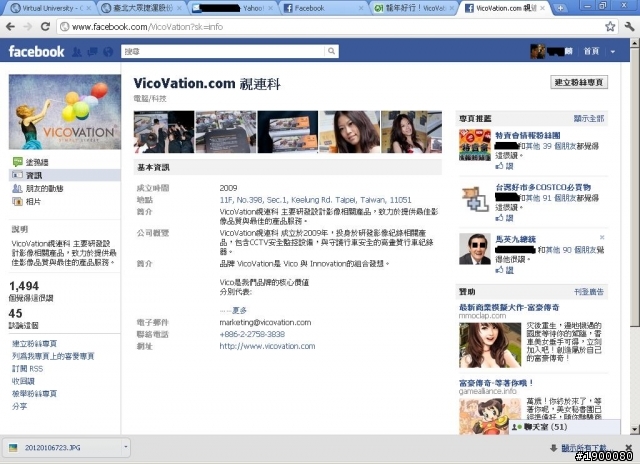Open the VicoVation balloon profile picture
The image size is (640, 464).
pyautogui.click(x=65, y=112)
